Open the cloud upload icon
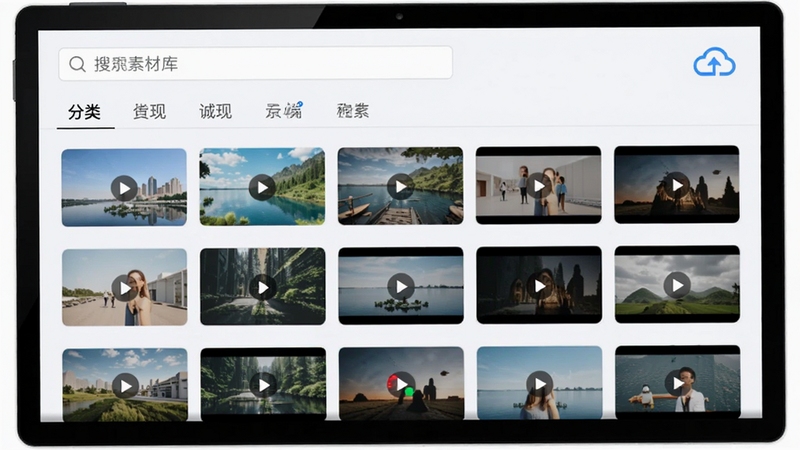The image size is (800, 450). pos(714,63)
